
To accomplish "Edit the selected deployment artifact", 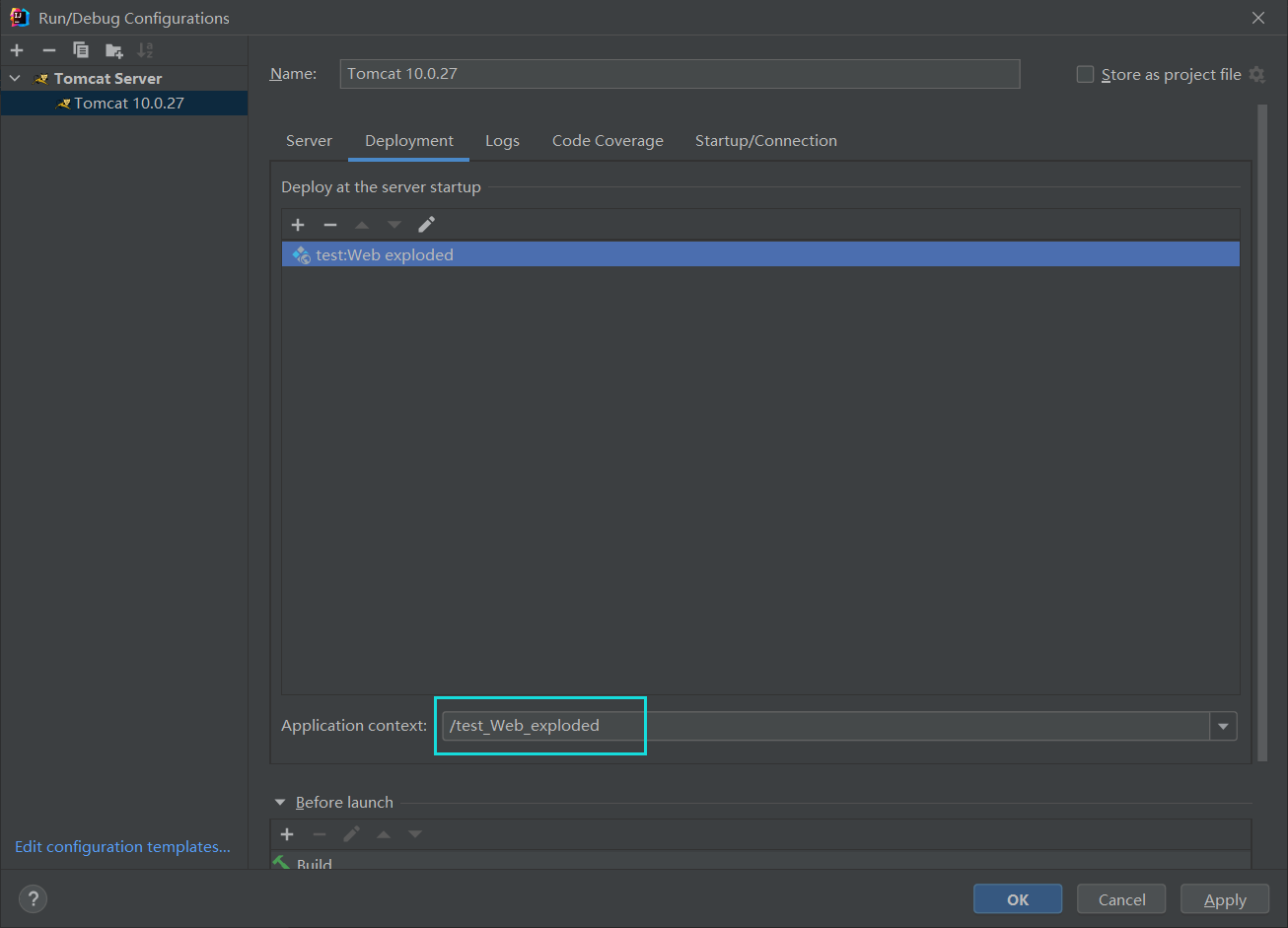I will (x=426, y=225).
